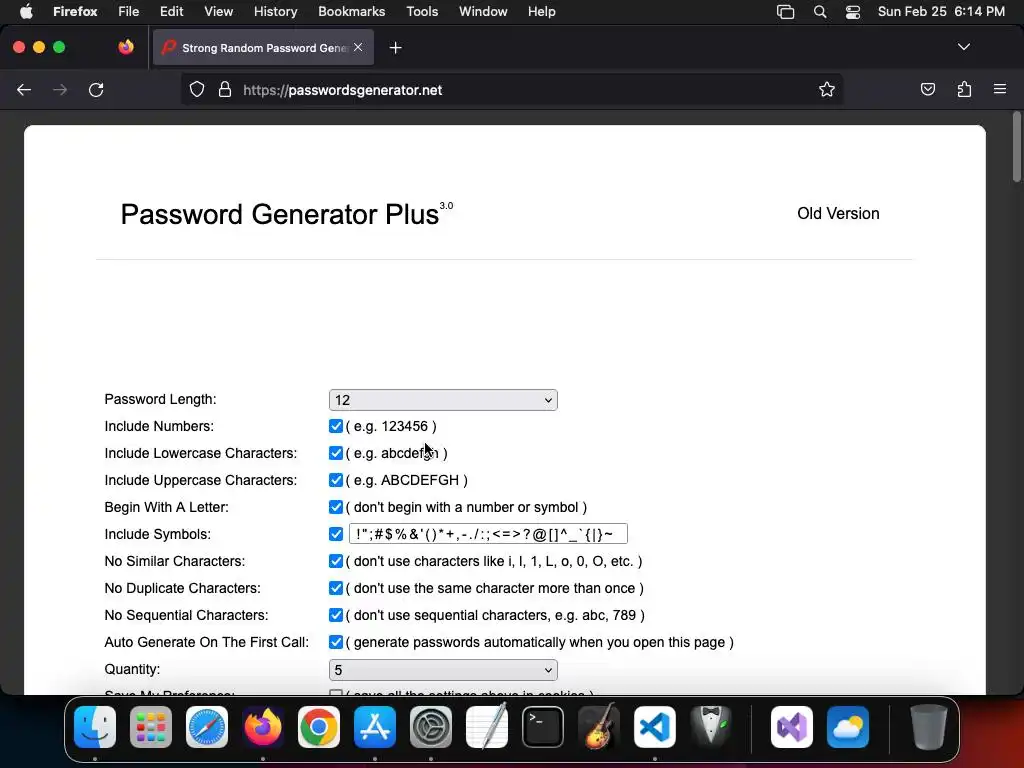Open the tracking protection shield icon
1024x768 pixels.
tap(197, 89)
